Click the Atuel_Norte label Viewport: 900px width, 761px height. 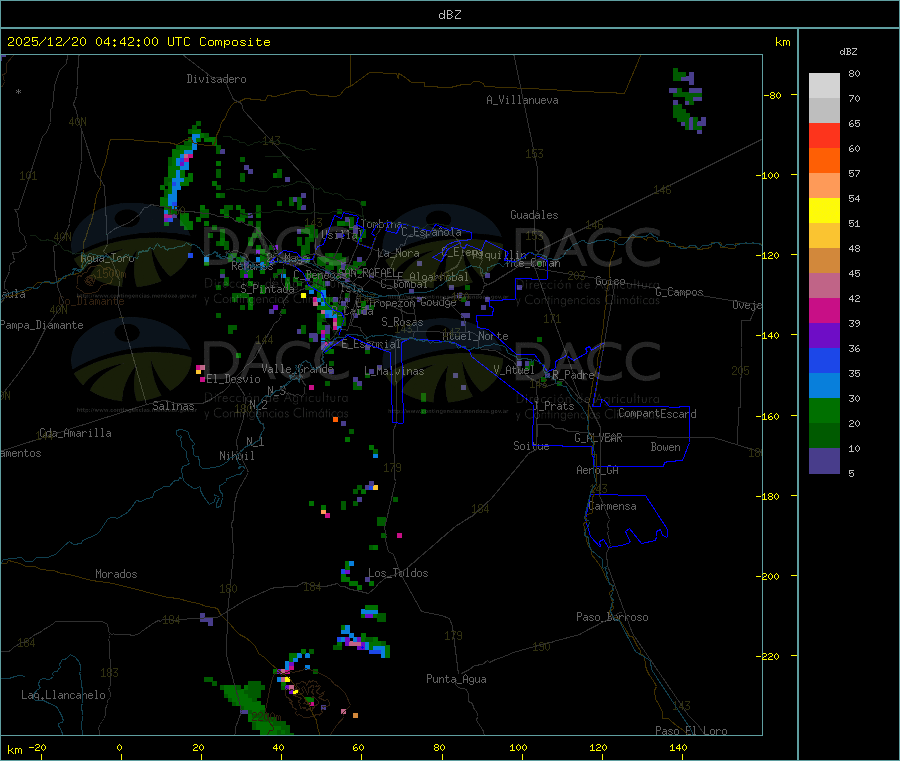(x=475, y=336)
